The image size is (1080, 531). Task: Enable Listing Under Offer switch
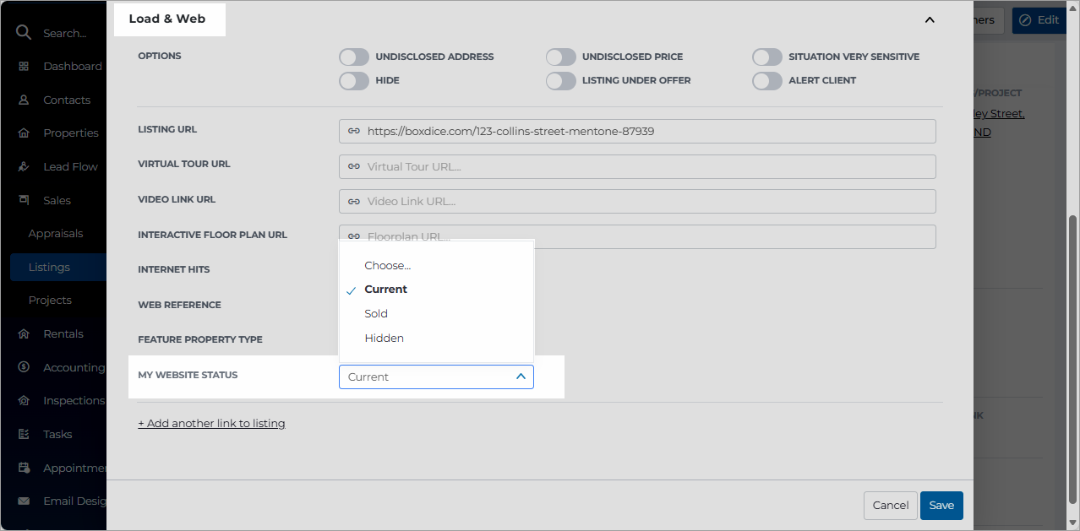point(561,81)
